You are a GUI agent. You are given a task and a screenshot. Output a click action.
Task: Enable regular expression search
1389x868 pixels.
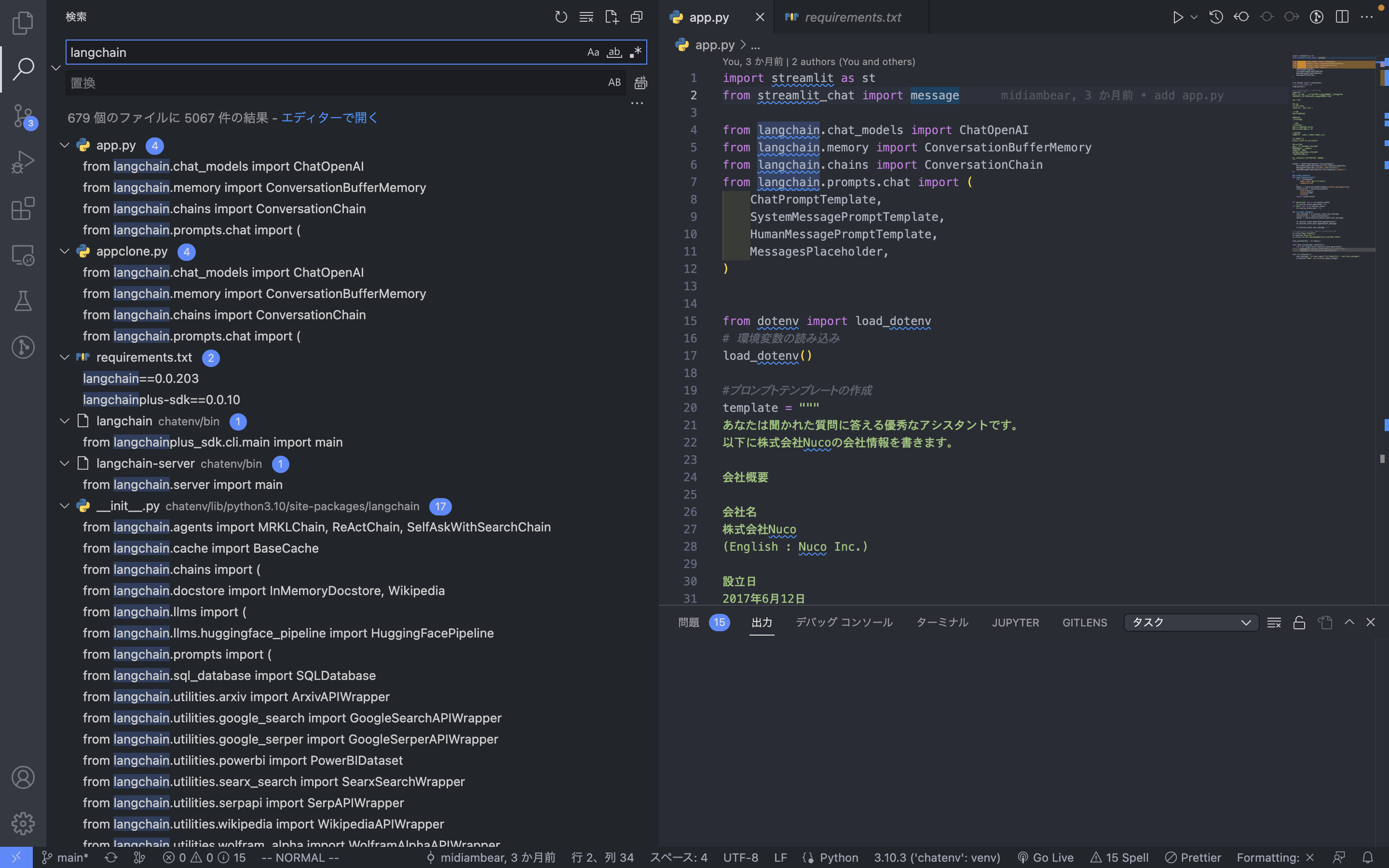click(635, 52)
